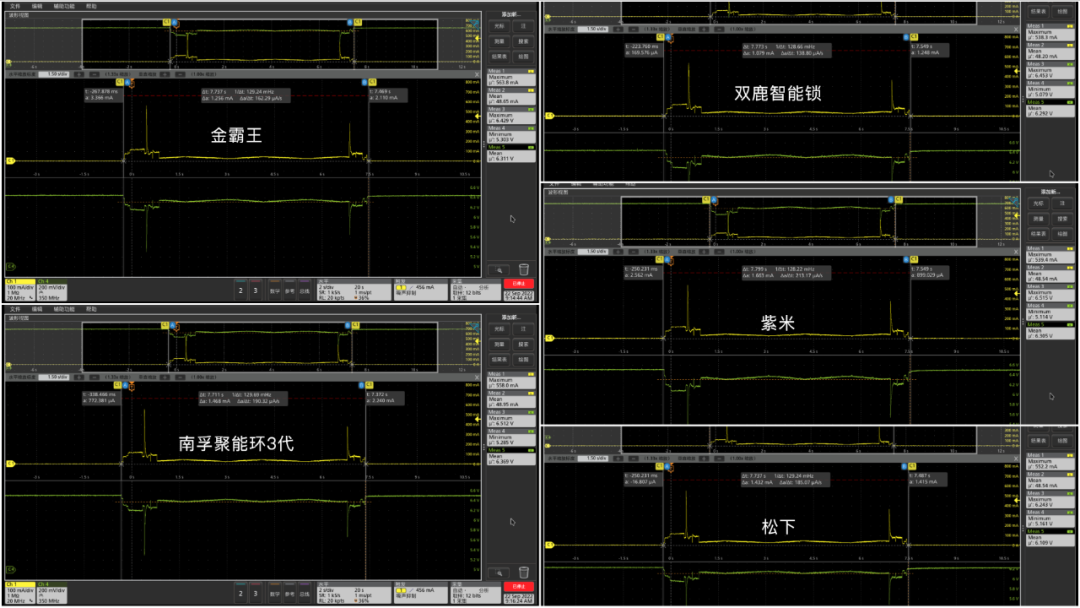Open trigger badge showing 456 mA in 金霸王 window
Image resolution: width=1080 pixels, height=608 pixels.
pyautogui.click(x=421, y=290)
